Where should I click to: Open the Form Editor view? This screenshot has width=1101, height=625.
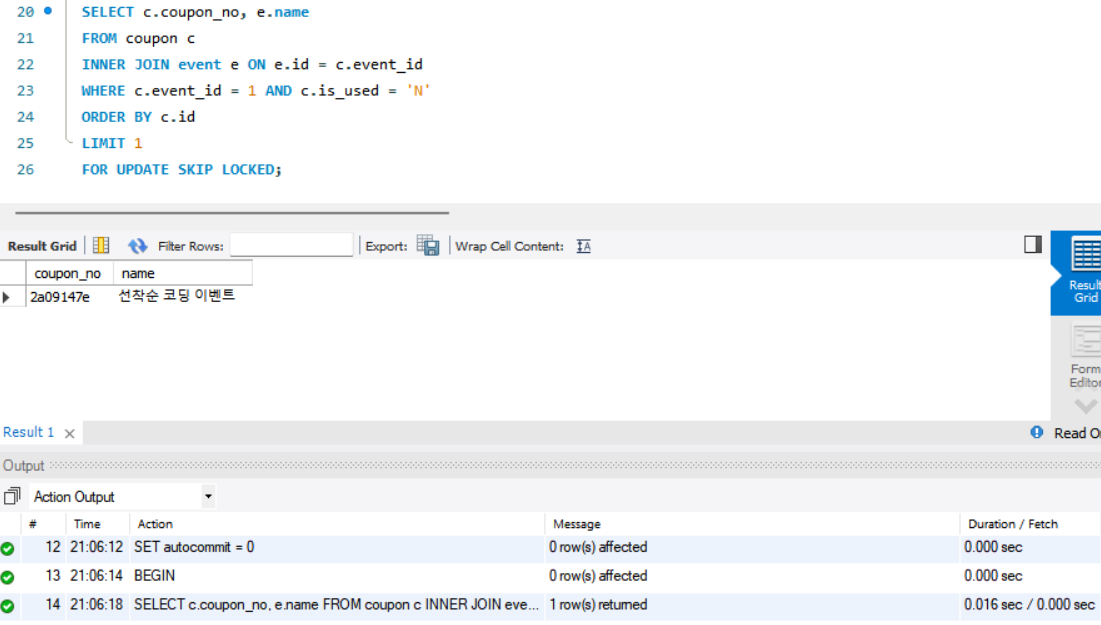point(1084,356)
